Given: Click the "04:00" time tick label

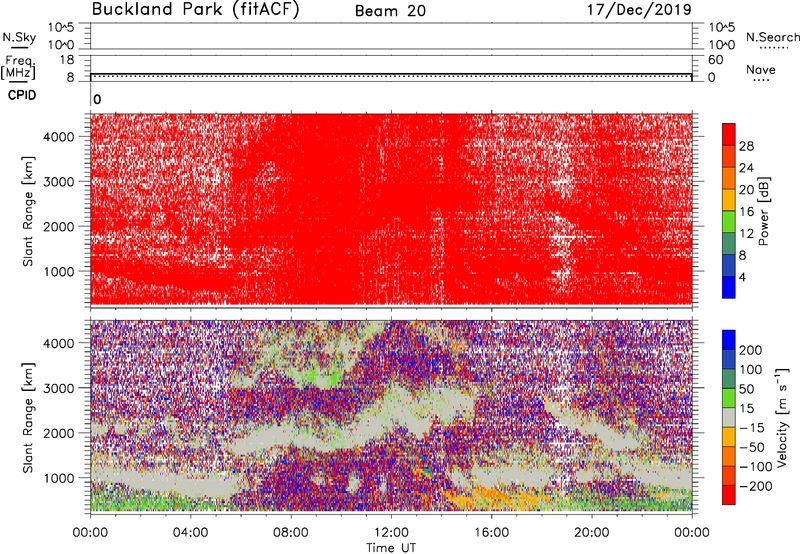Looking at the screenshot, I should coord(190,533).
